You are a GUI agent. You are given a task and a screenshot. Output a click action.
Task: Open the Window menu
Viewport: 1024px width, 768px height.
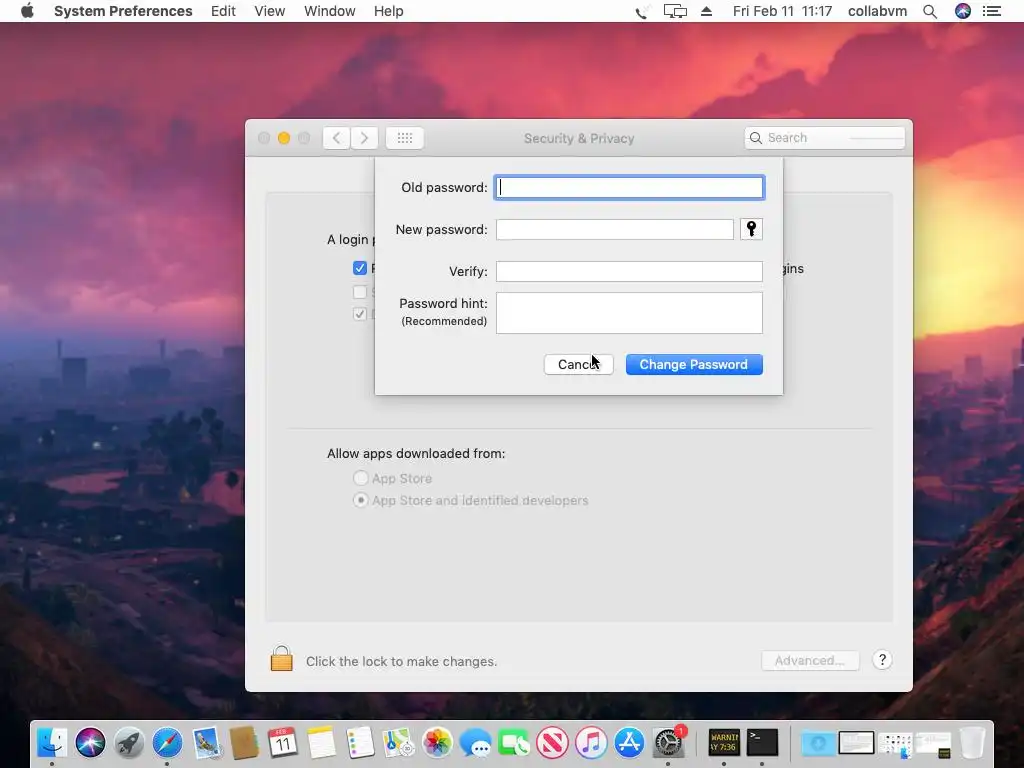[x=329, y=11]
